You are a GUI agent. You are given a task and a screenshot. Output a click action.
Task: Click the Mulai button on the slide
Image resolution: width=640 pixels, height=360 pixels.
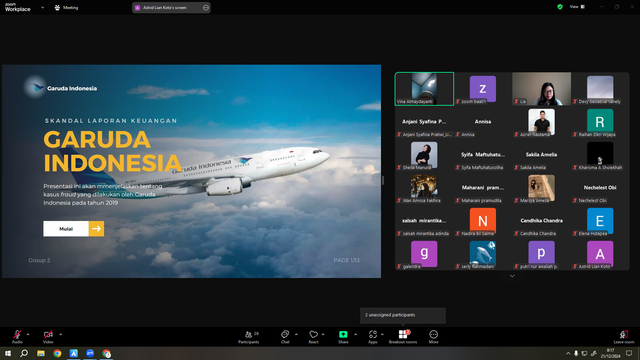(66, 229)
